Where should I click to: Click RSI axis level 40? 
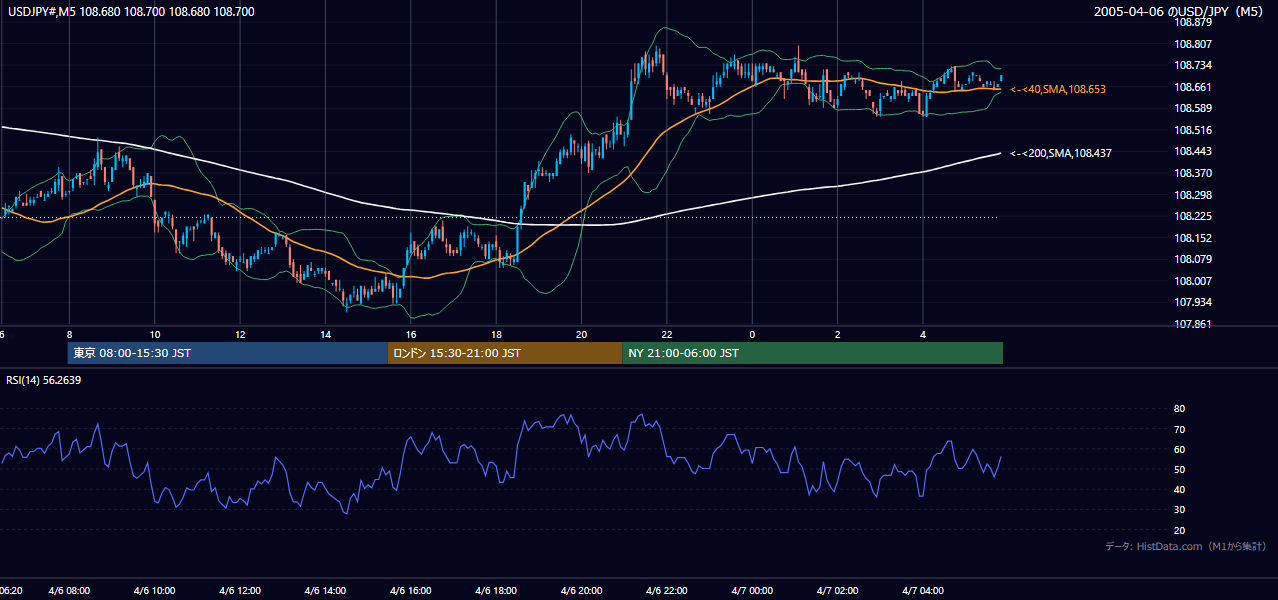(x=1179, y=489)
